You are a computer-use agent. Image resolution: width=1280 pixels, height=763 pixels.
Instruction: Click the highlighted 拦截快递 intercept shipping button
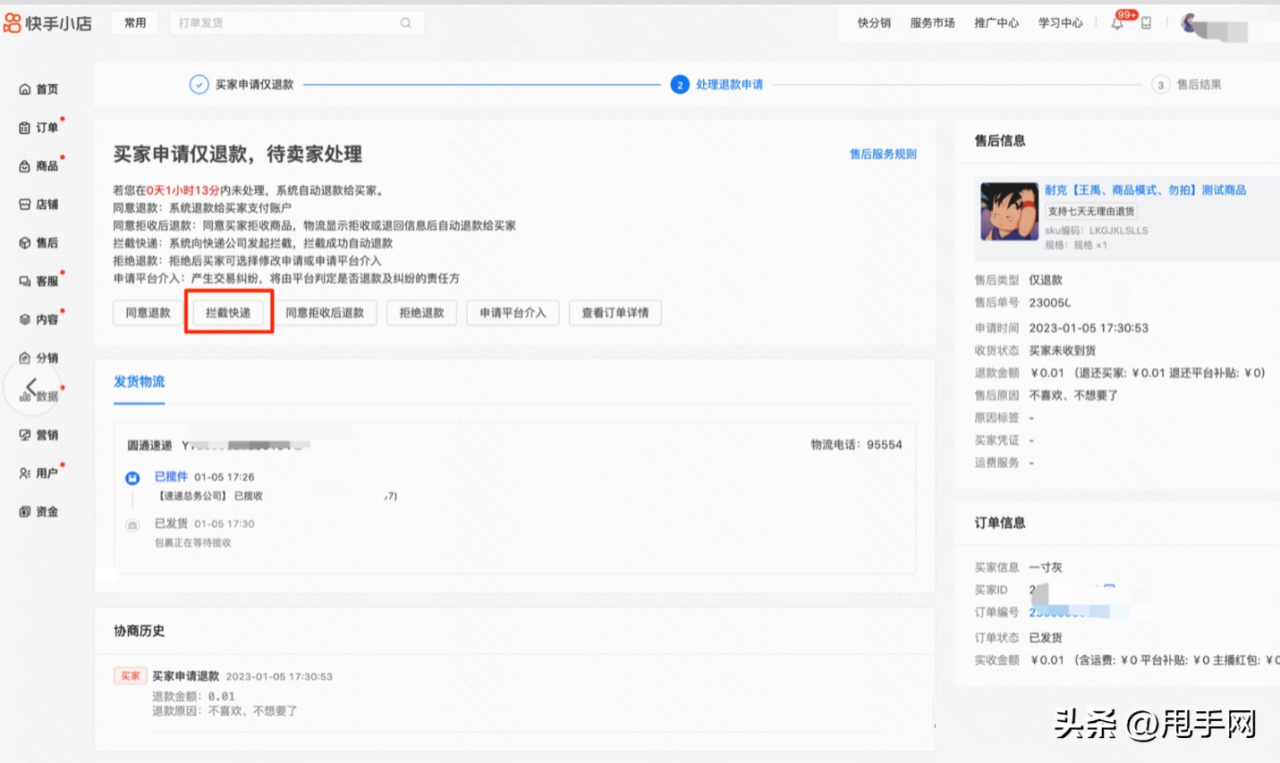[x=228, y=312]
